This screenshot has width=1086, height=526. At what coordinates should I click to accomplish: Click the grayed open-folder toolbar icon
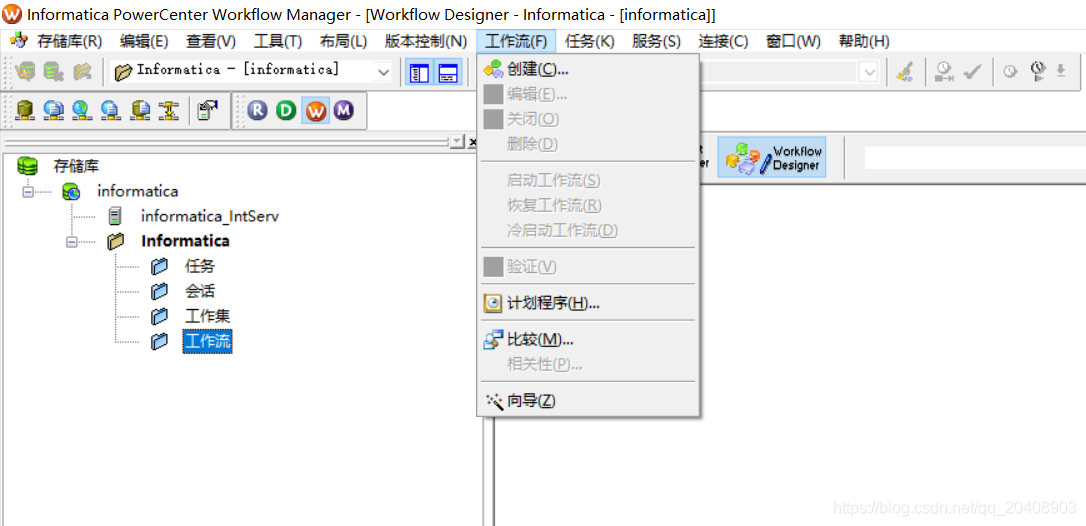coord(82,71)
